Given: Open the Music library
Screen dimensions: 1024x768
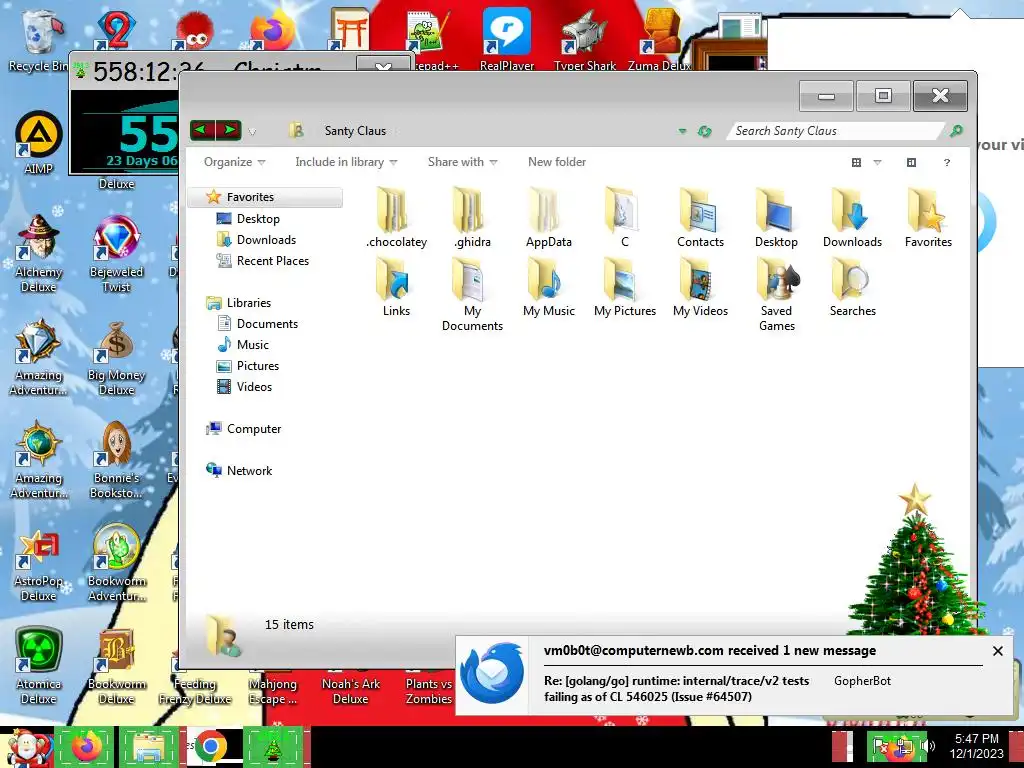Looking at the screenshot, I should 253,344.
